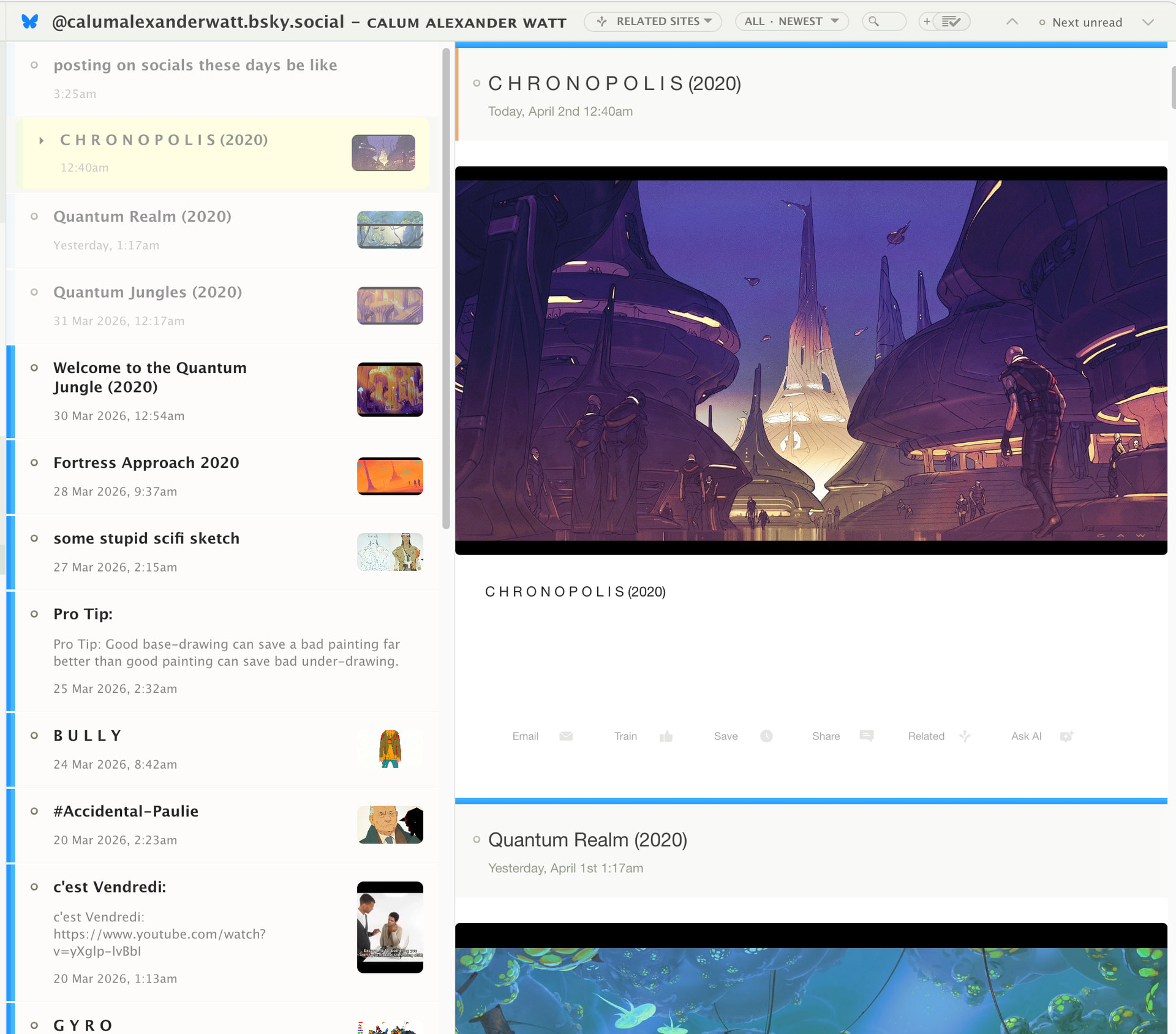
Task: Click the Share comment icon
Action: pyautogui.click(x=866, y=736)
